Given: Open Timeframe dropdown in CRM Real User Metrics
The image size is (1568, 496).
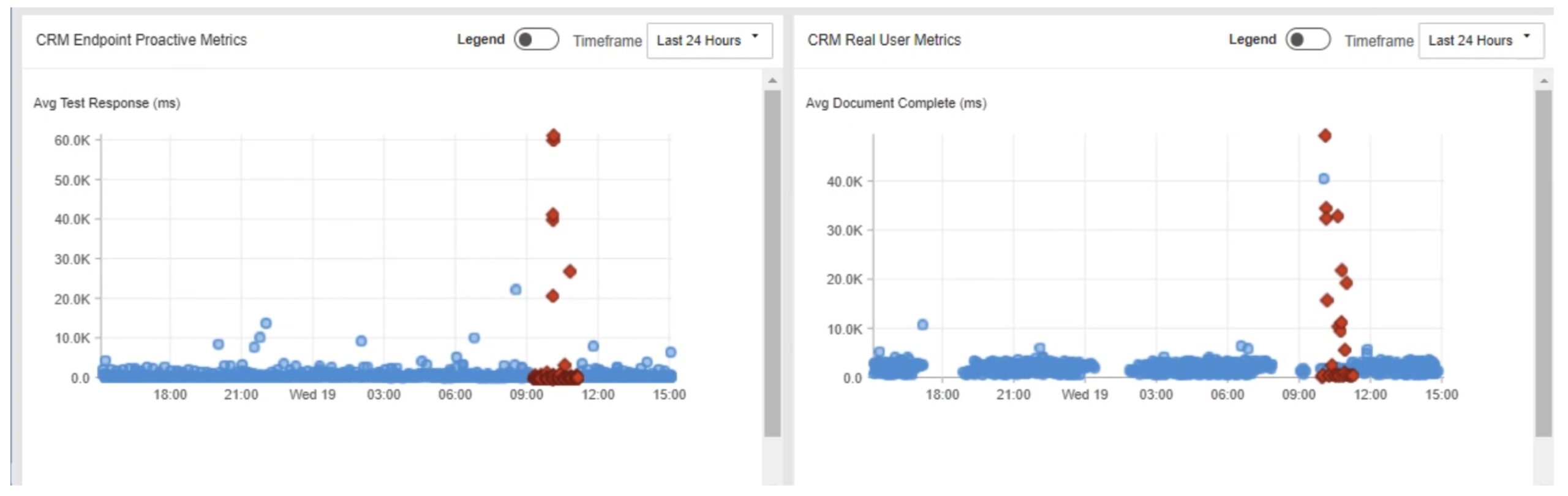Looking at the screenshot, I should click(x=1480, y=40).
